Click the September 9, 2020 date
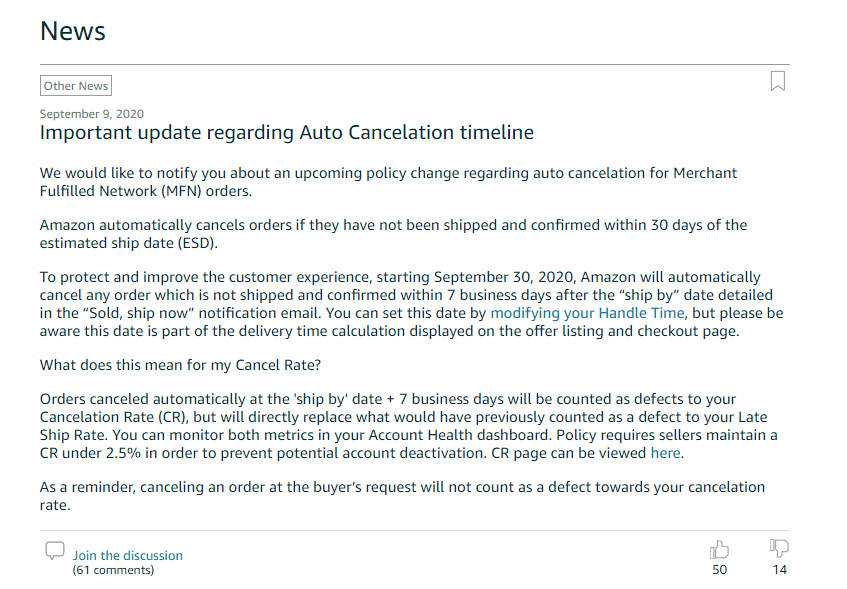Screen dimensions: 847x589 click(x=92, y=113)
